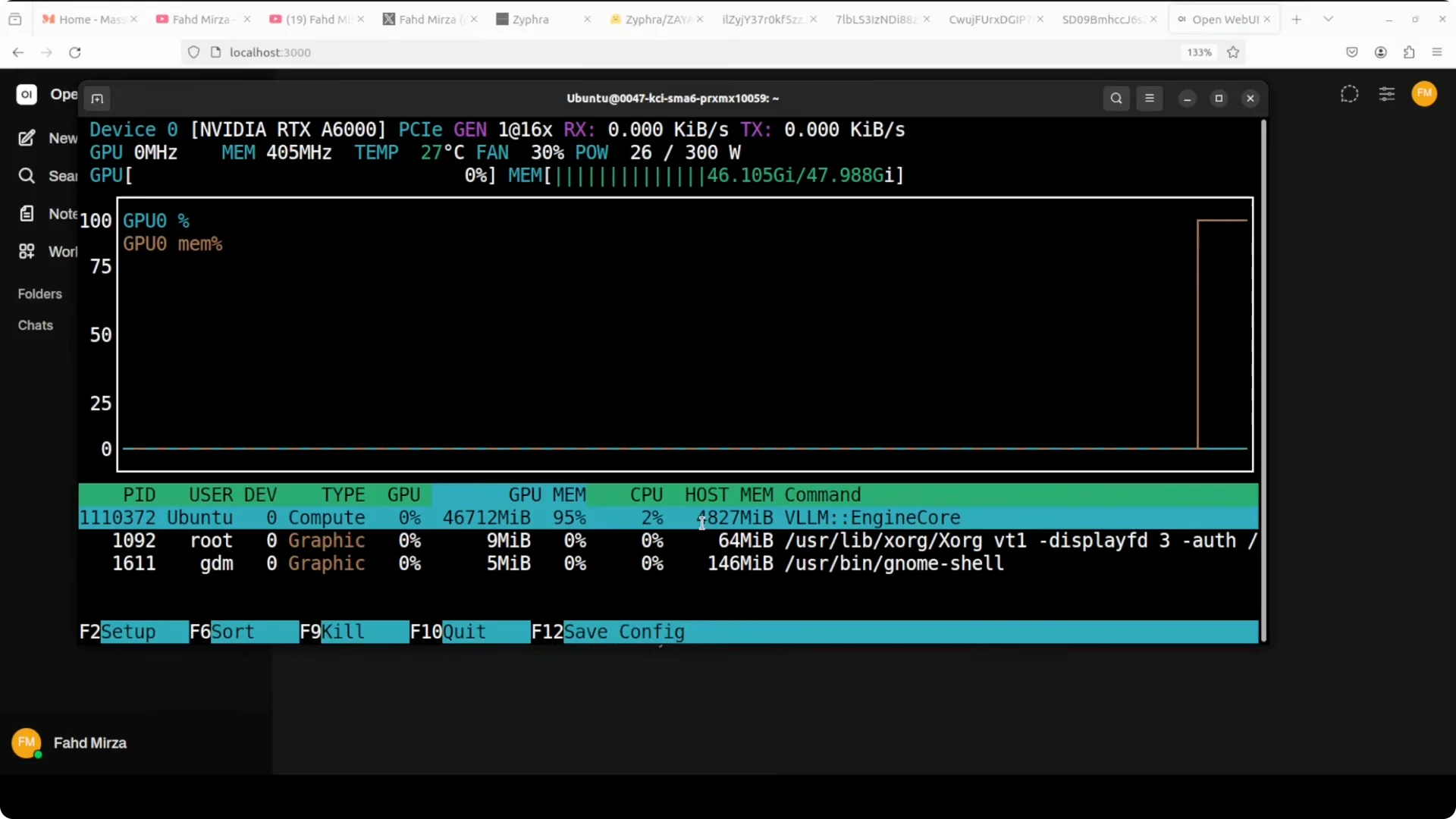The image size is (1456, 819).
Task: Click the HOST MEM column header
Action: pos(729,495)
